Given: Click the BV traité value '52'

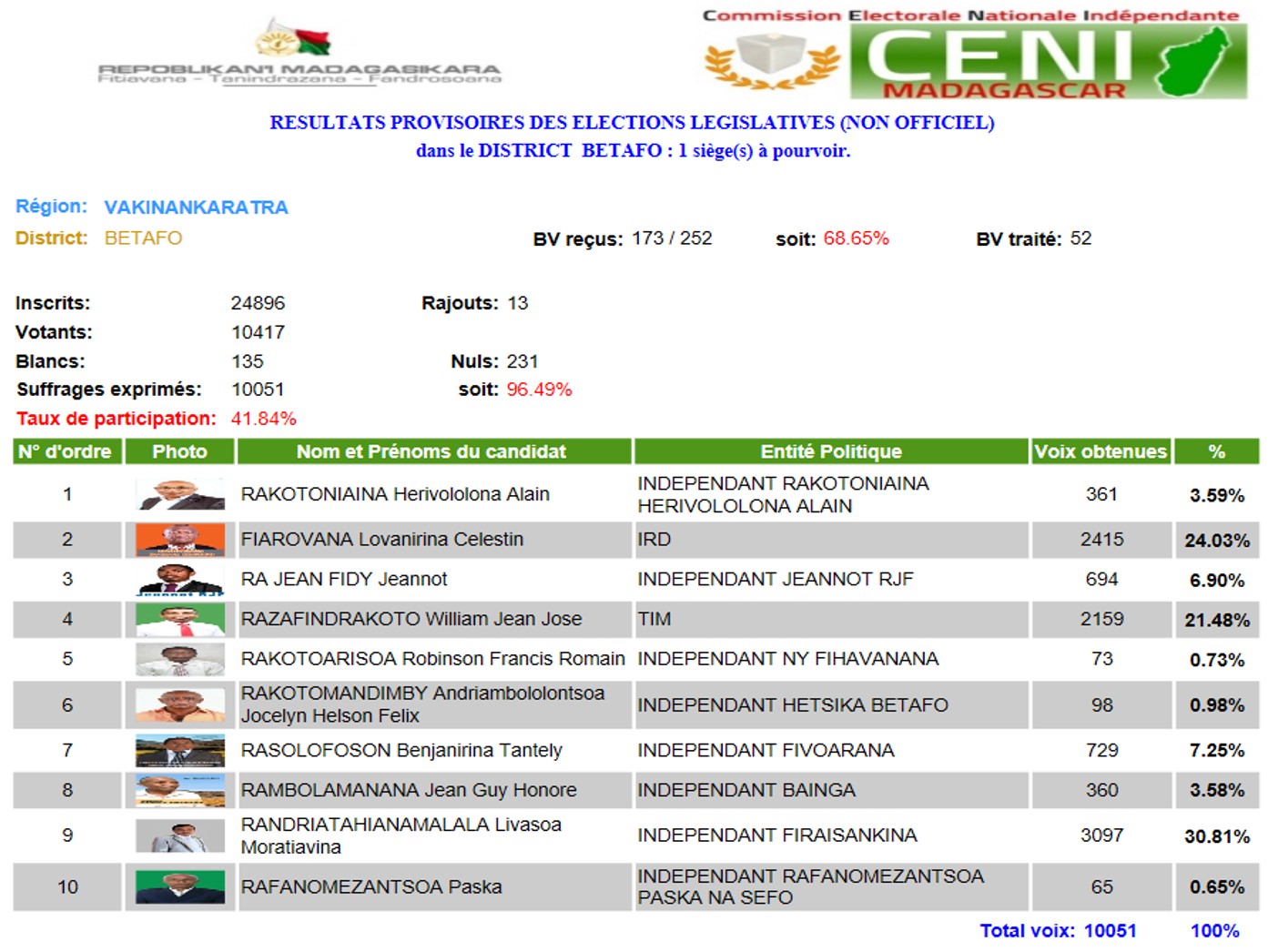Looking at the screenshot, I should pyautogui.click(x=1080, y=238).
